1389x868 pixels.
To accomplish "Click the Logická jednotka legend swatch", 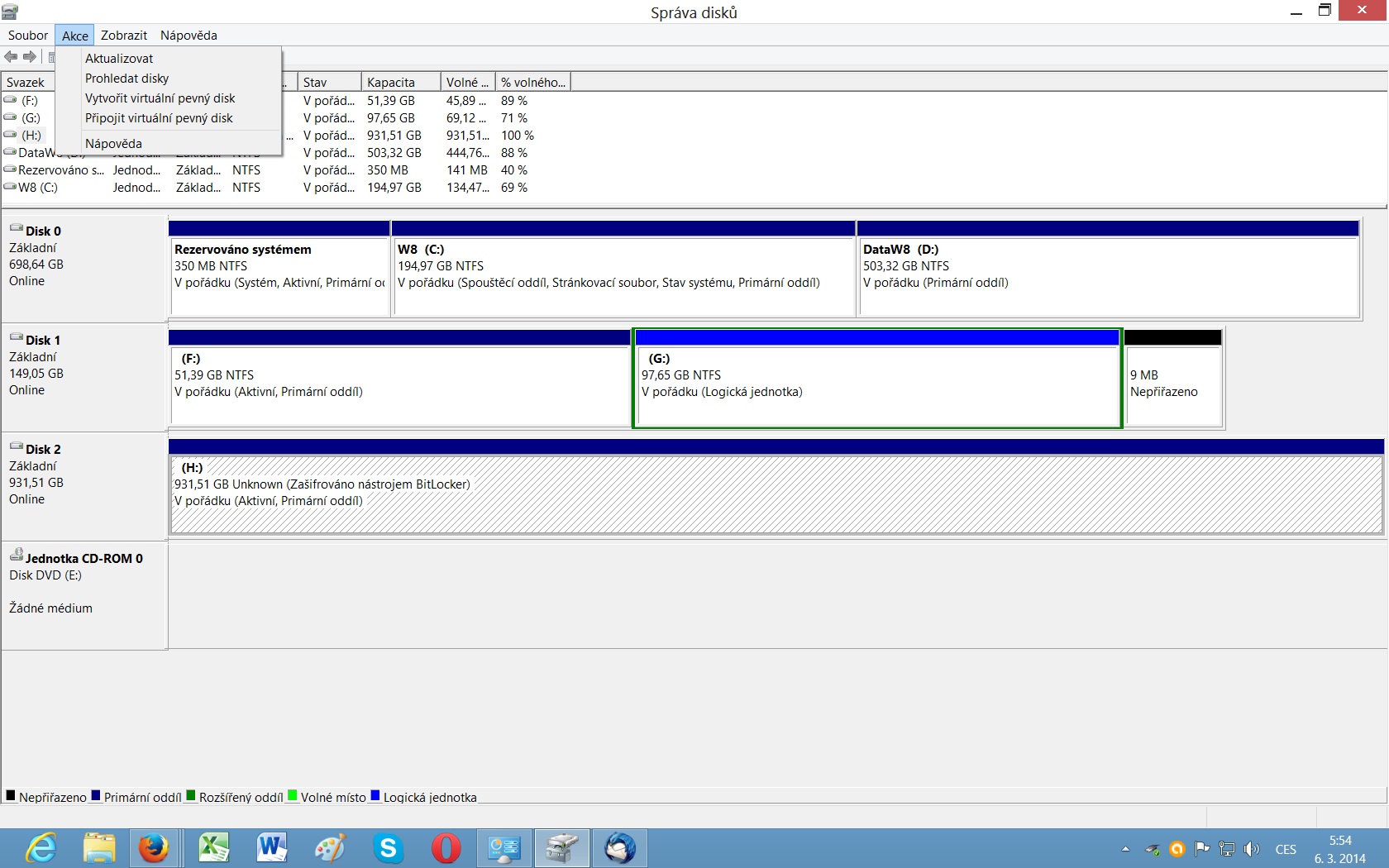I will pos(375,796).
